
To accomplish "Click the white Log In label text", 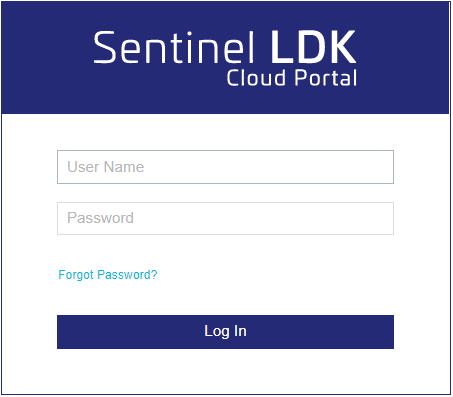I will click(x=225, y=331).
